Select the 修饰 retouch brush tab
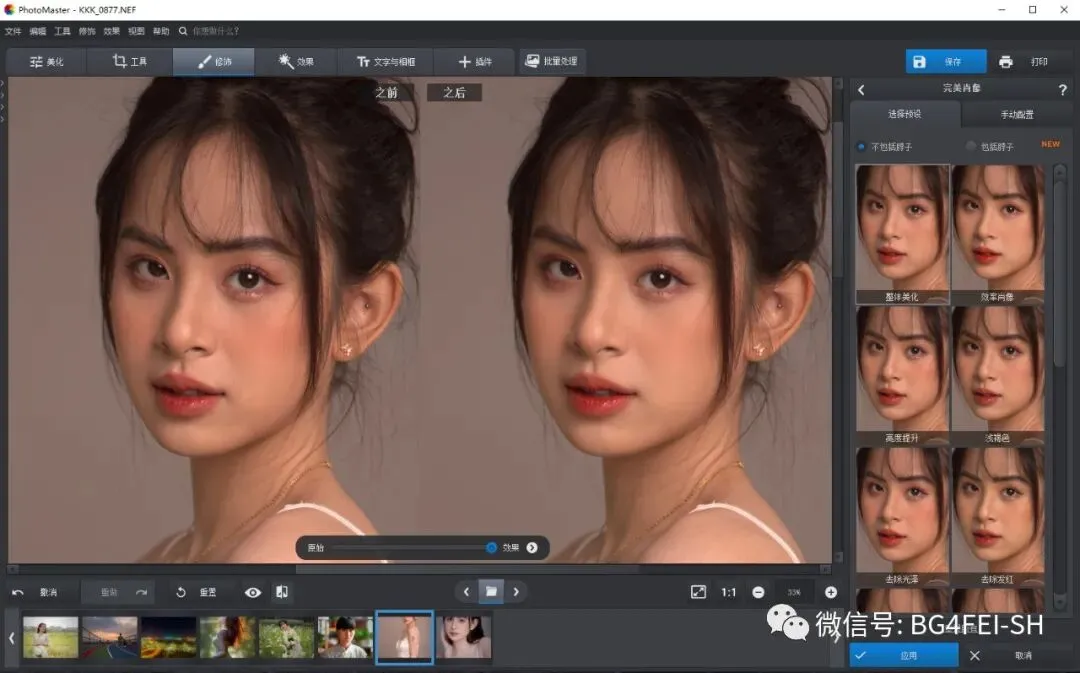This screenshot has width=1080, height=673. click(214, 61)
